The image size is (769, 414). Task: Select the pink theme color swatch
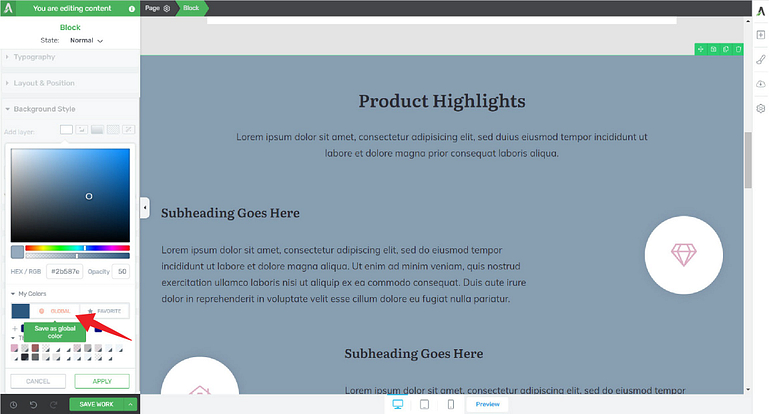tap(14, 348)
